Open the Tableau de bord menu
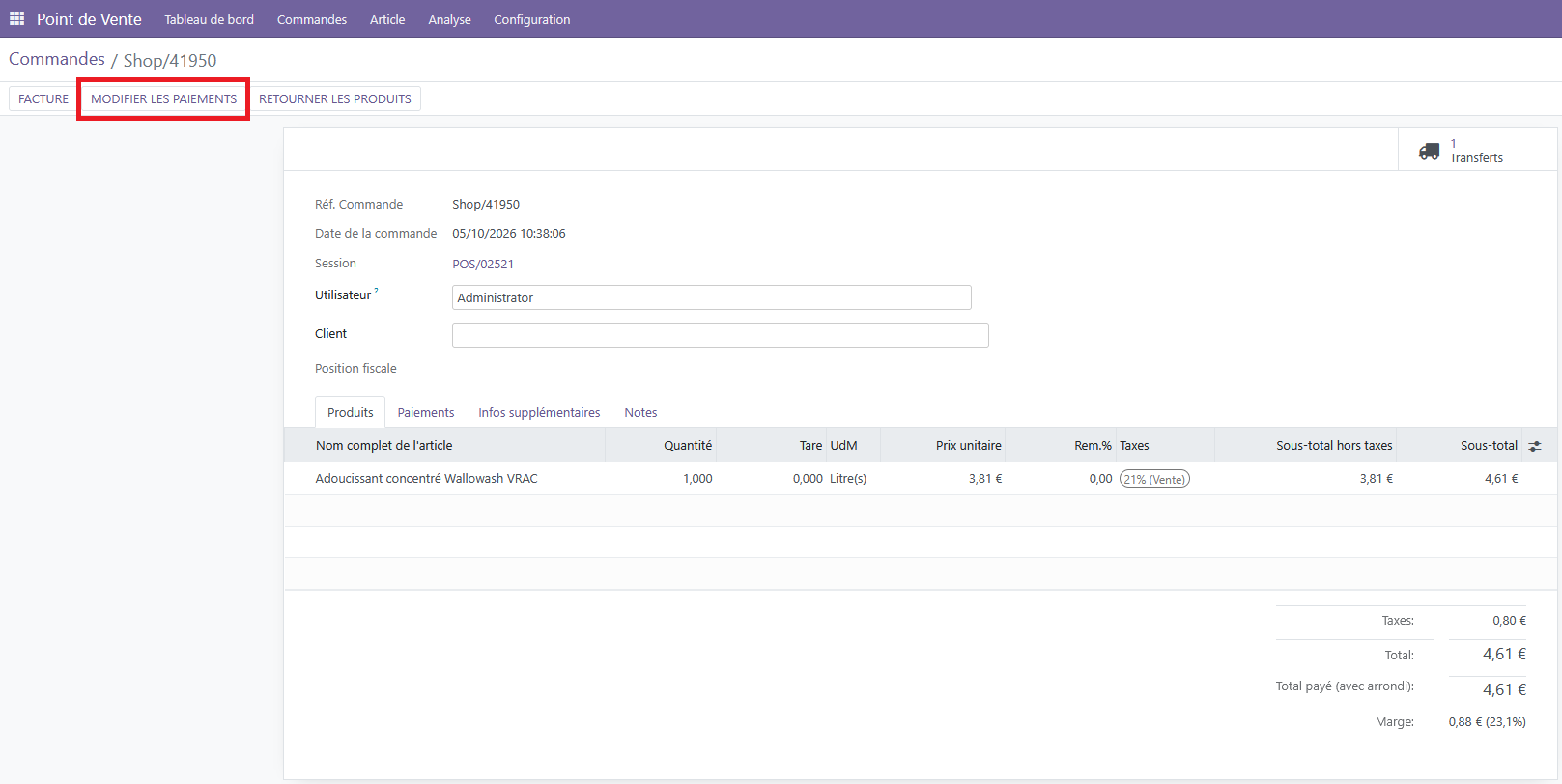This screenshot has height=784, width=1562. (x=209, y=19)
